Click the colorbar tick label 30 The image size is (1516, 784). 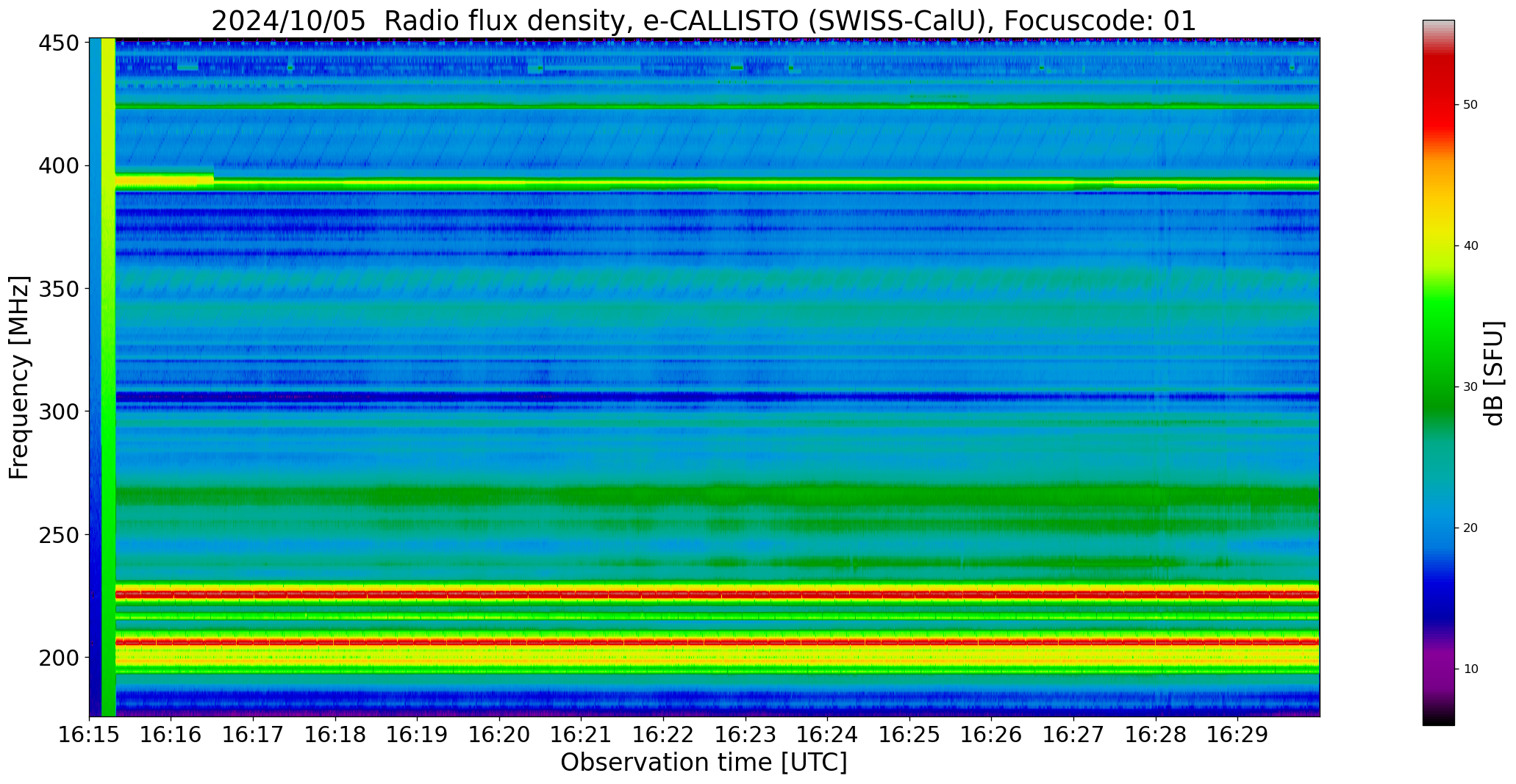tap(1470, 387)
